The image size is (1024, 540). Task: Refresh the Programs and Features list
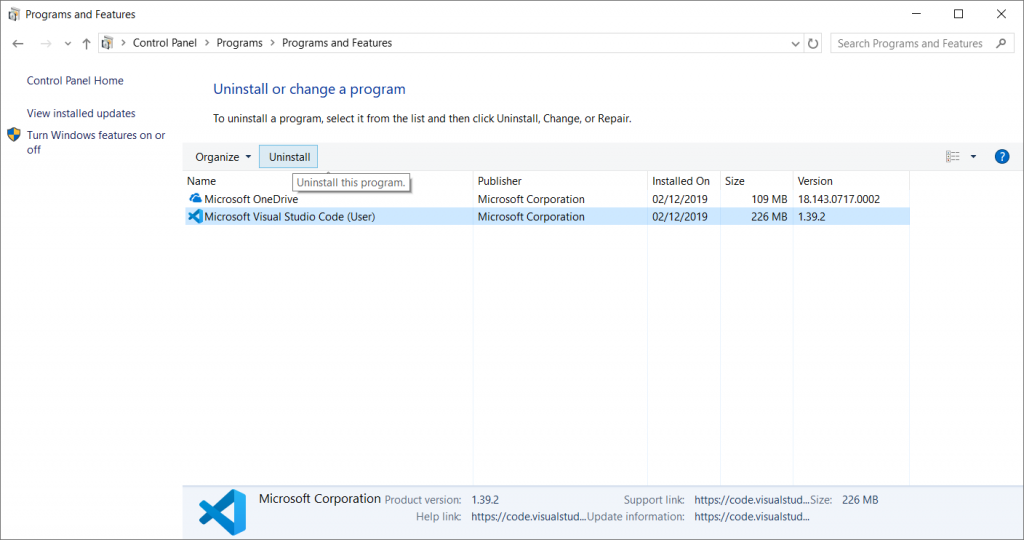tap(812, 44)
